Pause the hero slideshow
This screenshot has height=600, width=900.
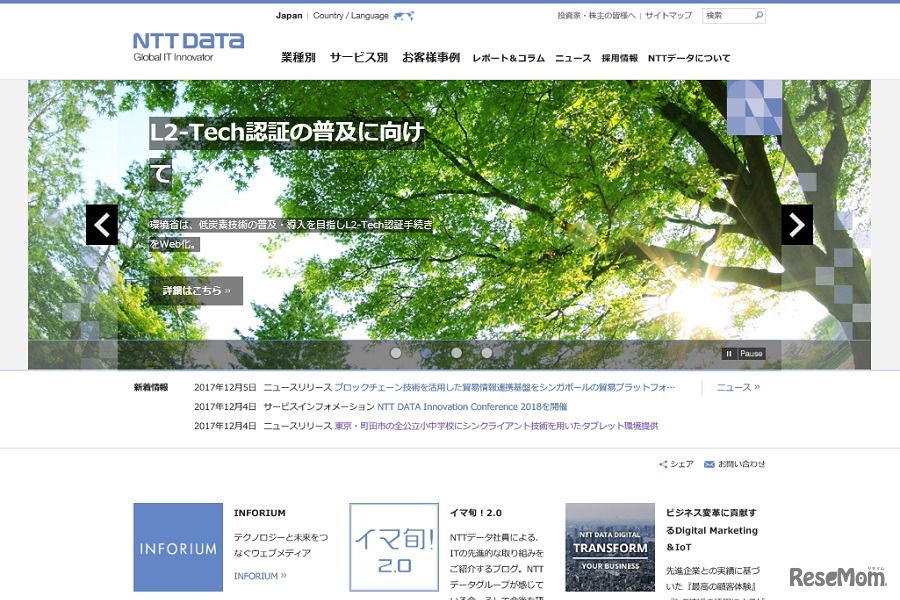tap(744, 354)
